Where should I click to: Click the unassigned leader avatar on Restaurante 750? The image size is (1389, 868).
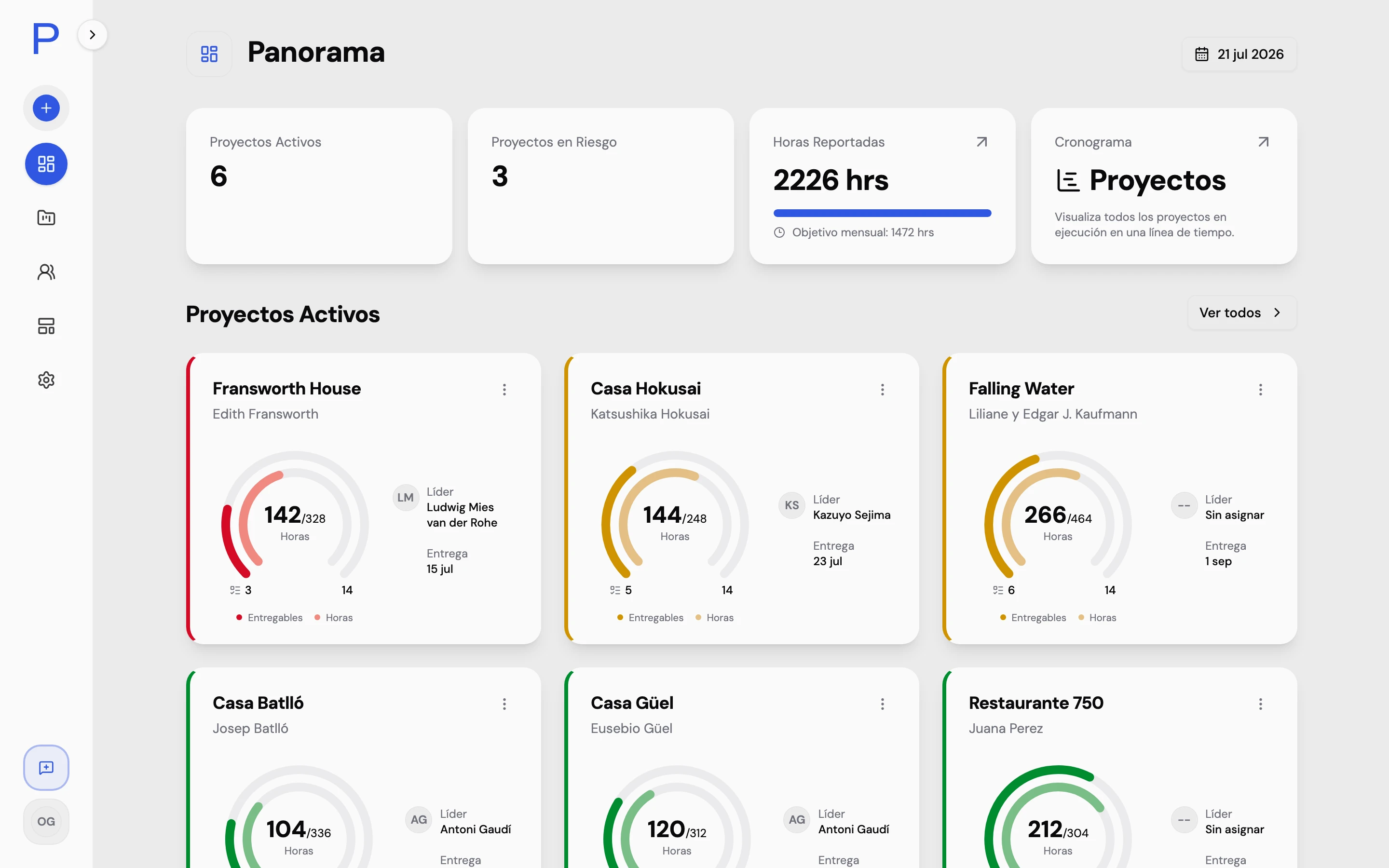pos(1184,820)
